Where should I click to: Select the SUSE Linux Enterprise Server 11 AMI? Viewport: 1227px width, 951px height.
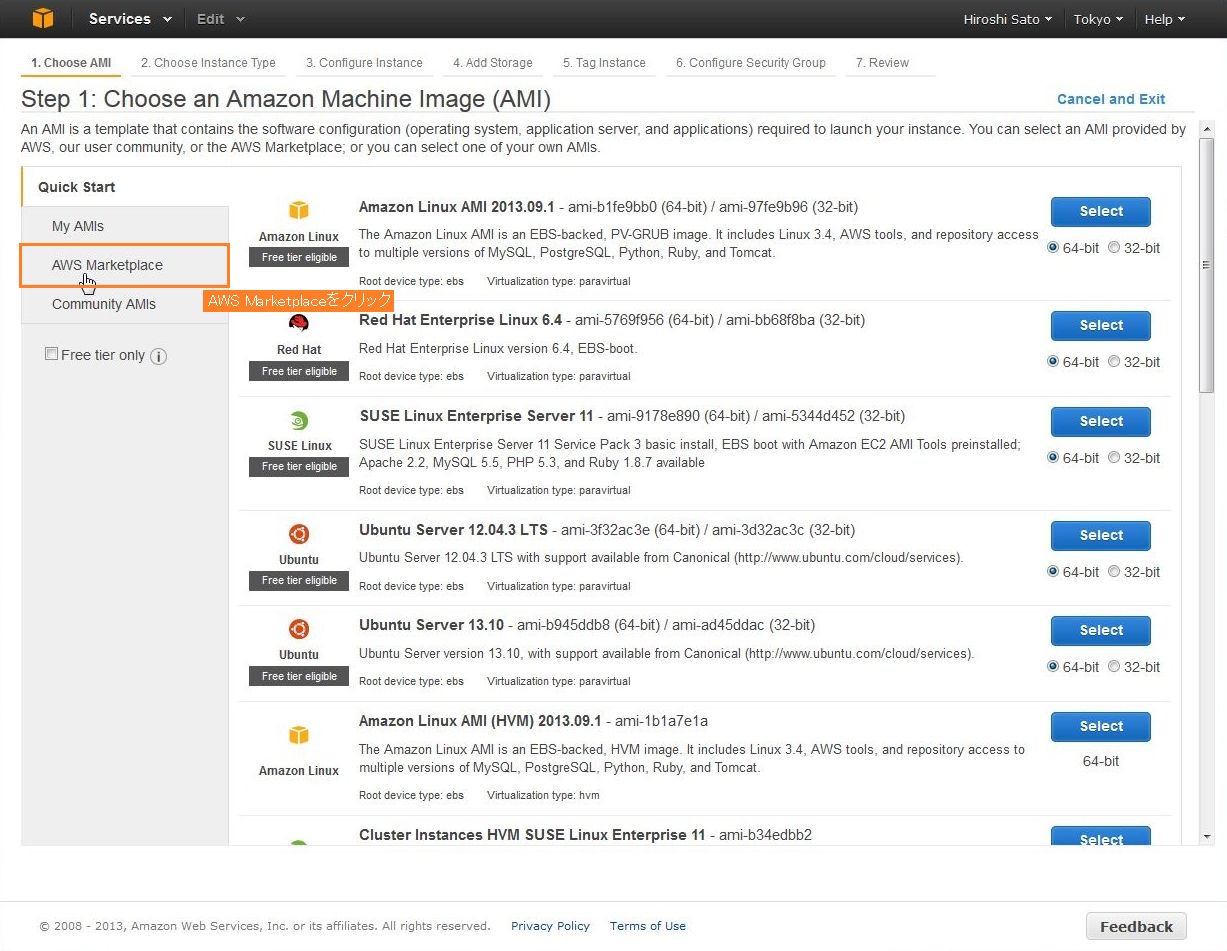coord(1101,421)
